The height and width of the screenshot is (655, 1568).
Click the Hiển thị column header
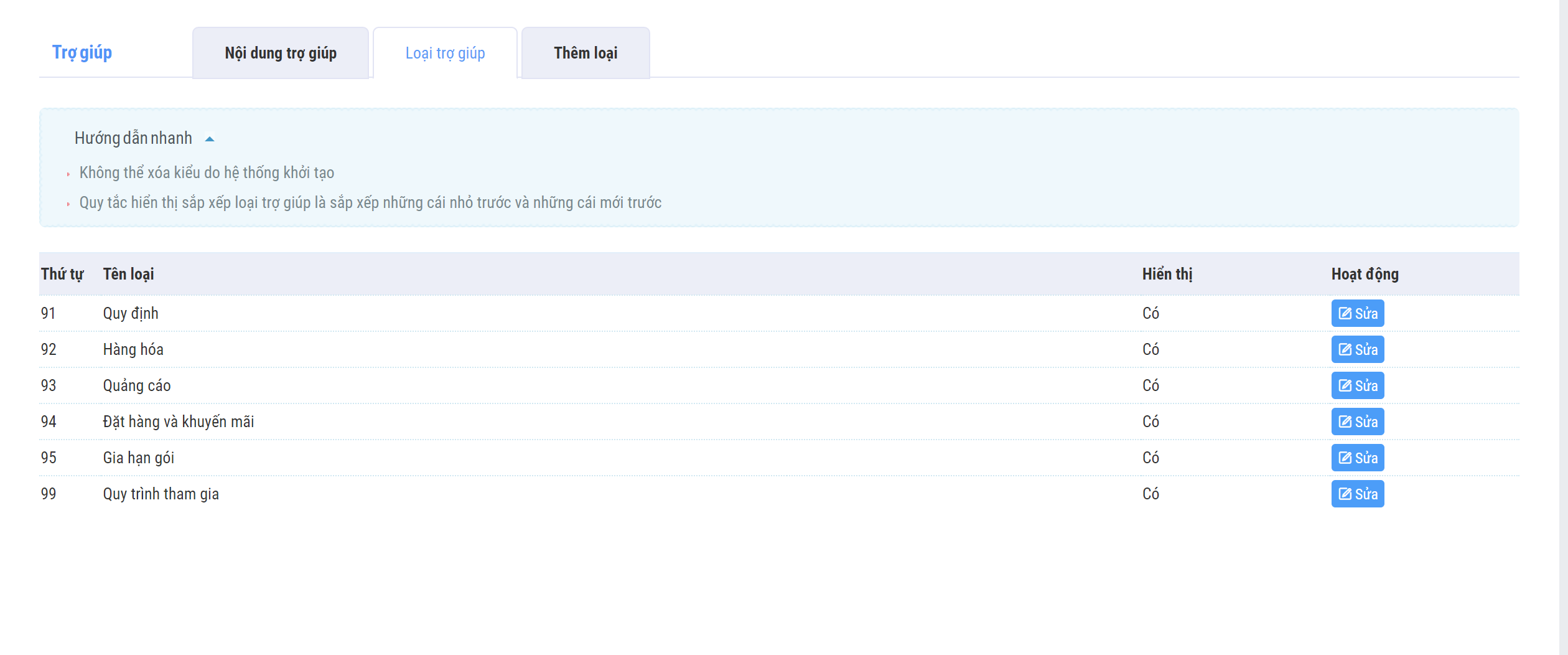[1167, 274]
